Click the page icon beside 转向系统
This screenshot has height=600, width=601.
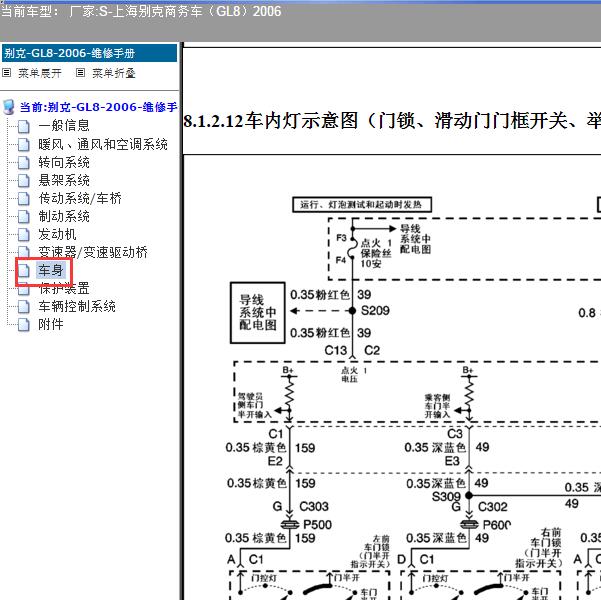coord(23,163)
